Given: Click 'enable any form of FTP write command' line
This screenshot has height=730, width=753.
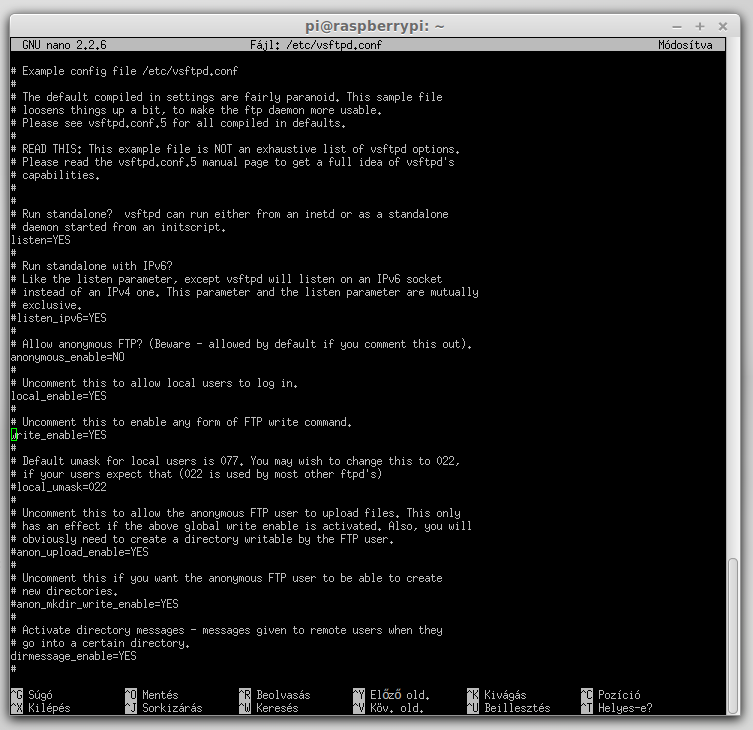Looking at the screenshot, I should [x=182, y=422].
